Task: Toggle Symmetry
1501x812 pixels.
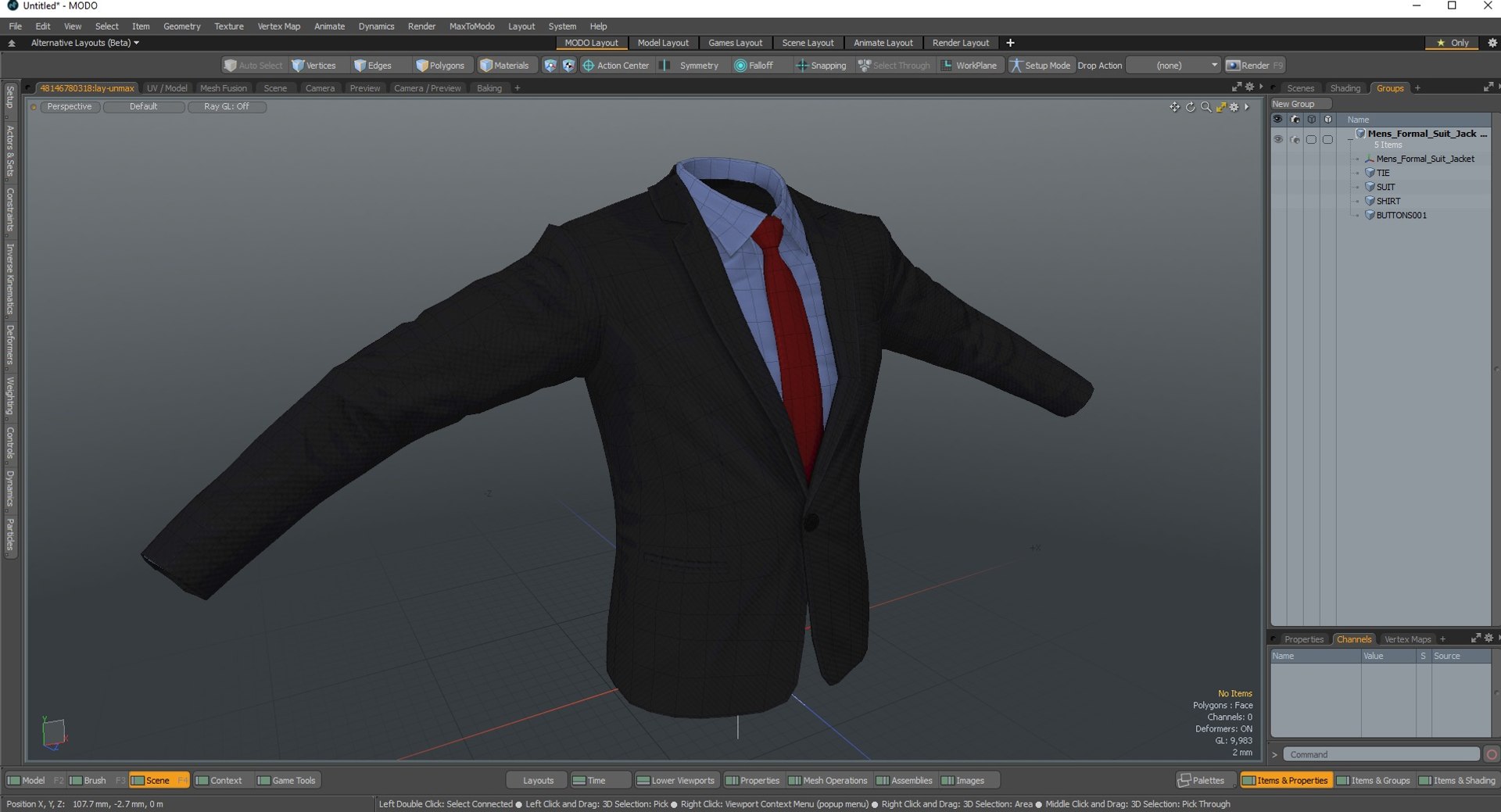Action: (690, 66)
